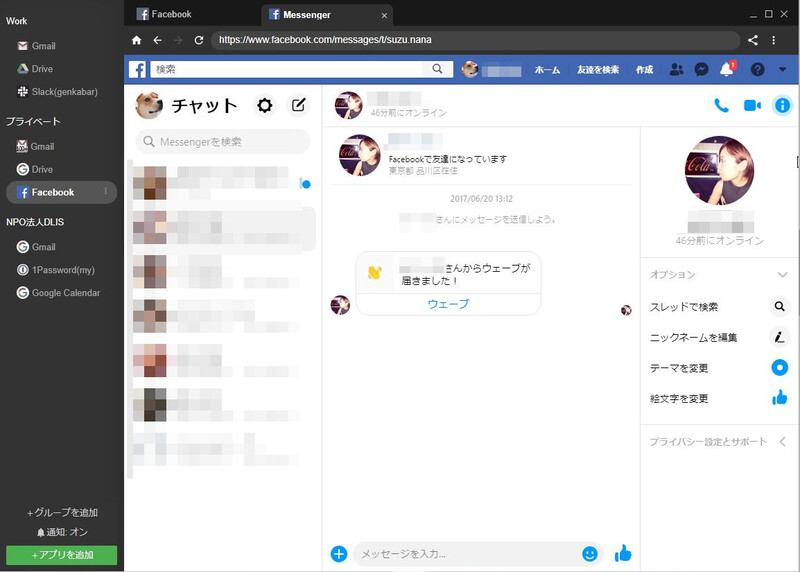Image resolution: width=800 pixels, height=572 pixels.
Task: Open first conversation with unread blue dot
Action: point(223,182)
